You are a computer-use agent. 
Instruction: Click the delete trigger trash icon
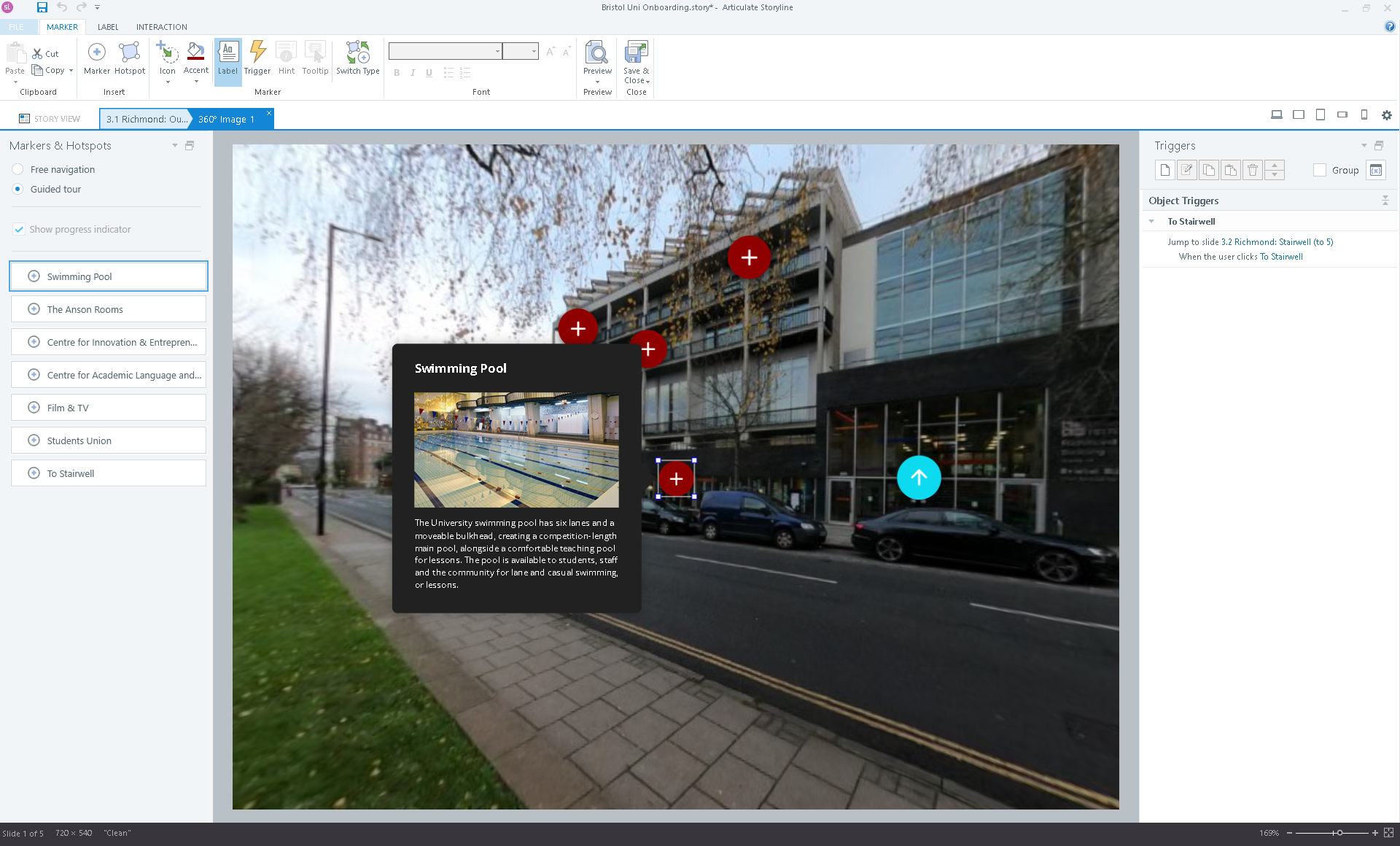(x=1252, y=170)
